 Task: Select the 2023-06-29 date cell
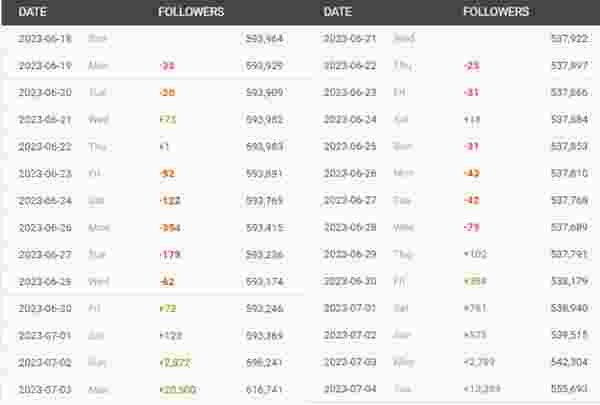[350, 254]
